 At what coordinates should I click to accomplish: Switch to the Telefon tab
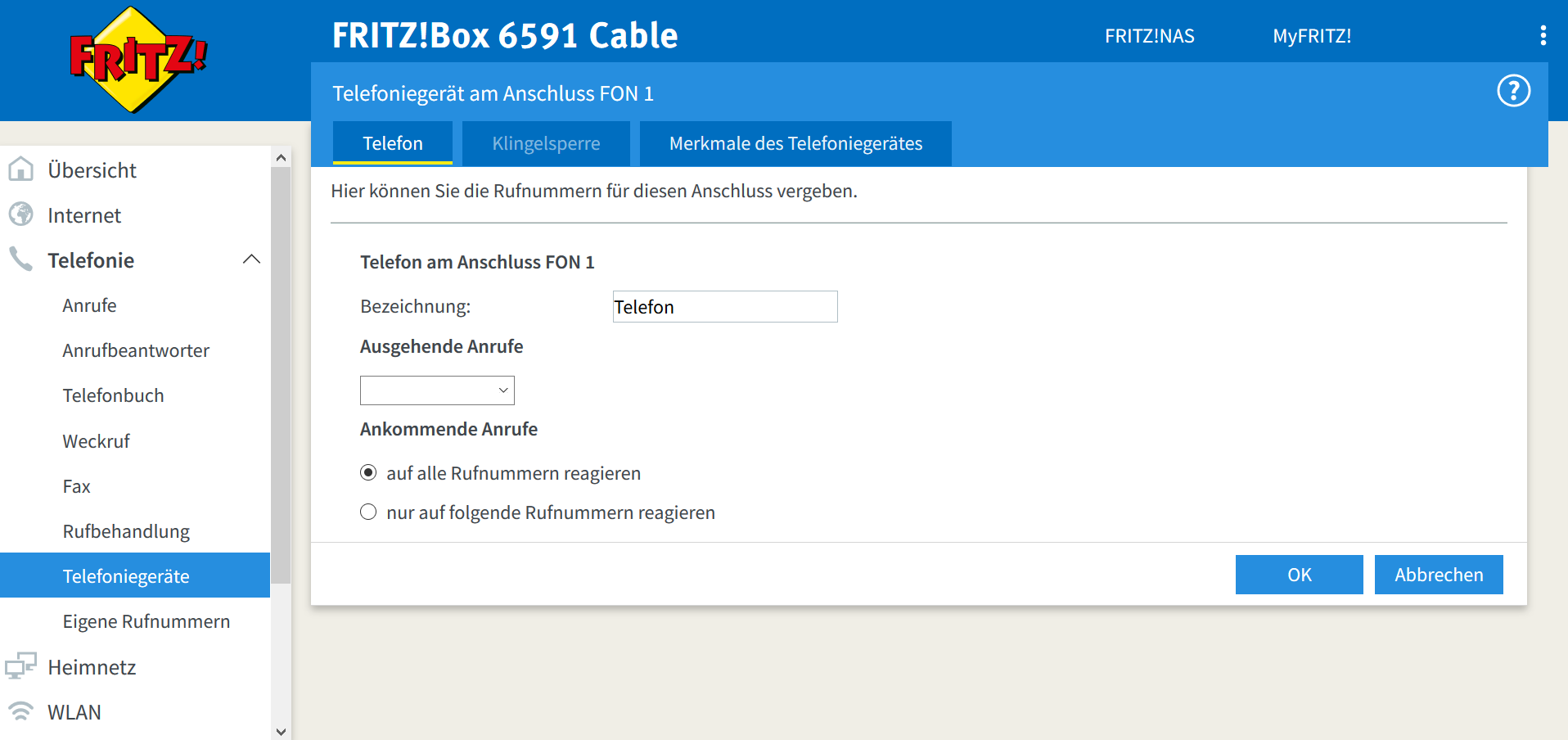click(x=393, y=143)
